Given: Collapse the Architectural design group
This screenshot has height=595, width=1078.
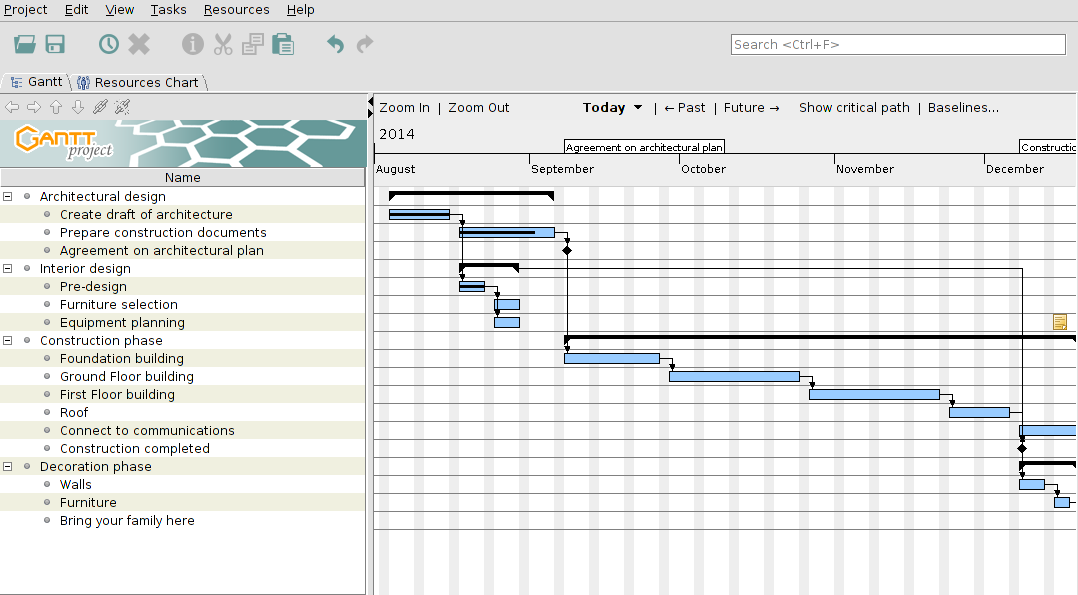Looking at the screenshot, I should click(8, 196).
